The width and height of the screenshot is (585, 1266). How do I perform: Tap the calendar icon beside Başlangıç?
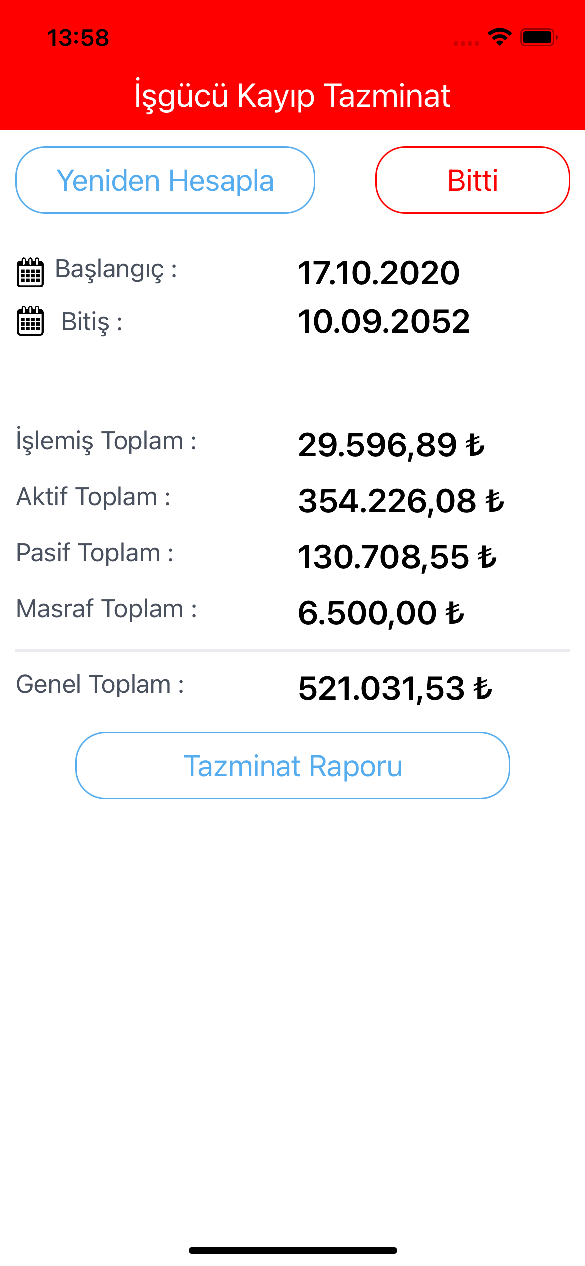[x=30, y=272]
